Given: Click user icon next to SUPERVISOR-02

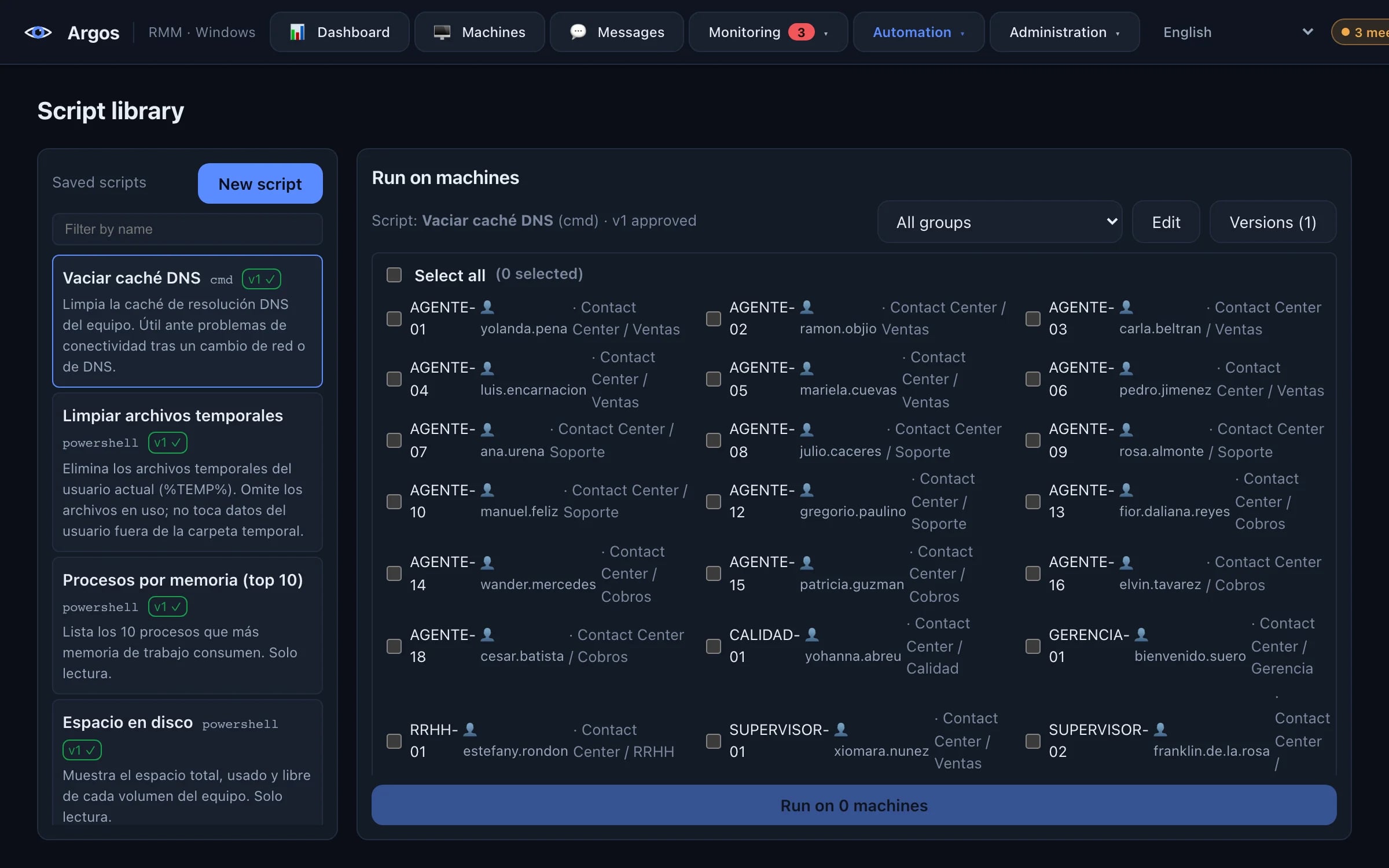Looking at the screenshot, I should [x=1160, y=729].
